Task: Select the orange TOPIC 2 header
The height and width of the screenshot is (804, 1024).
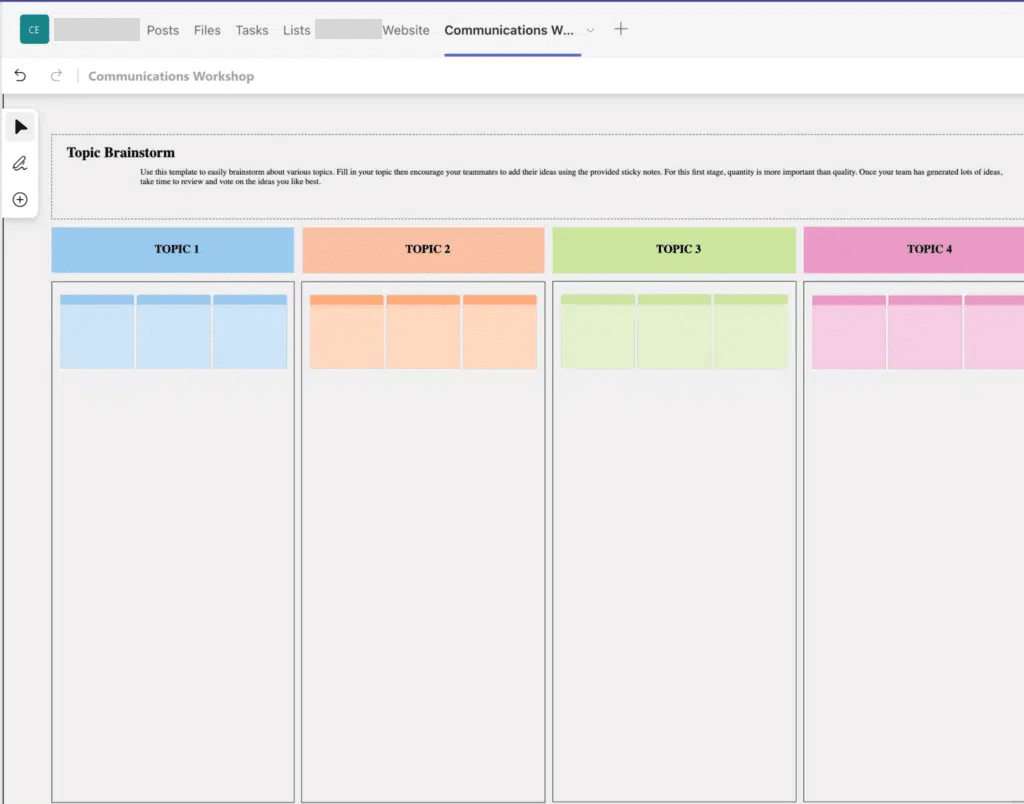Action: (423, 249)
